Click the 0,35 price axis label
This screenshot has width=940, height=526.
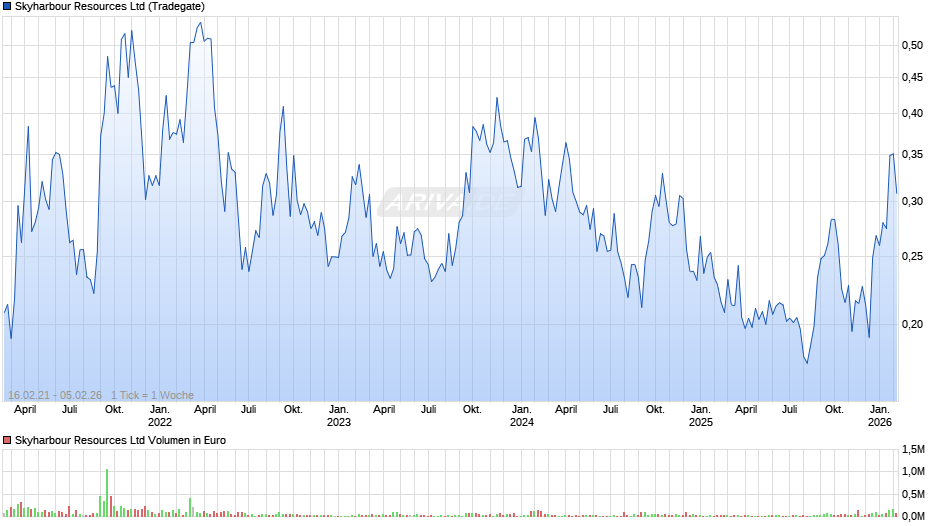pyautogui.click(x=912, y=155)
